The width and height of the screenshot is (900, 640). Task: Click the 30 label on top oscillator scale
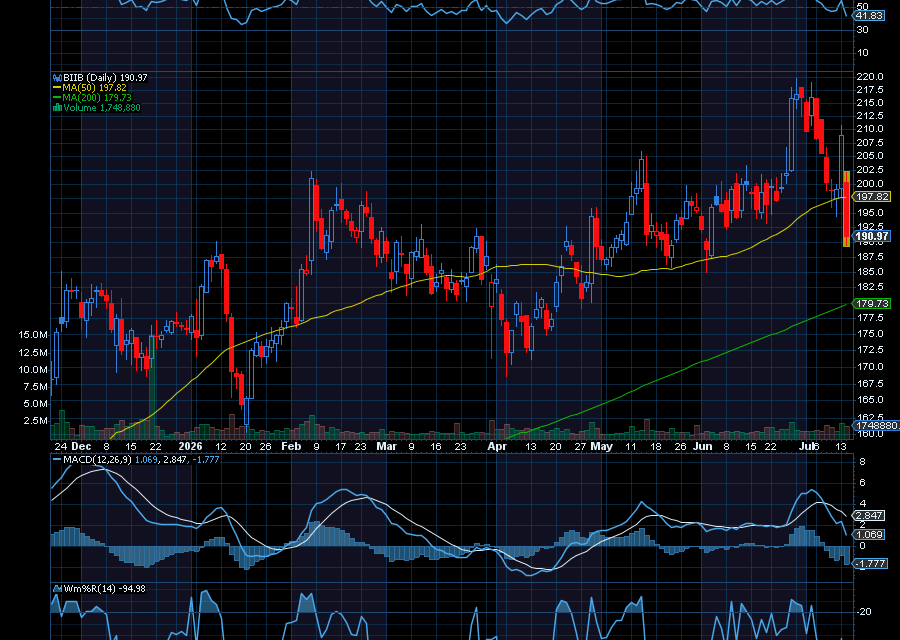pyautogui.click(x=862, y=29)
